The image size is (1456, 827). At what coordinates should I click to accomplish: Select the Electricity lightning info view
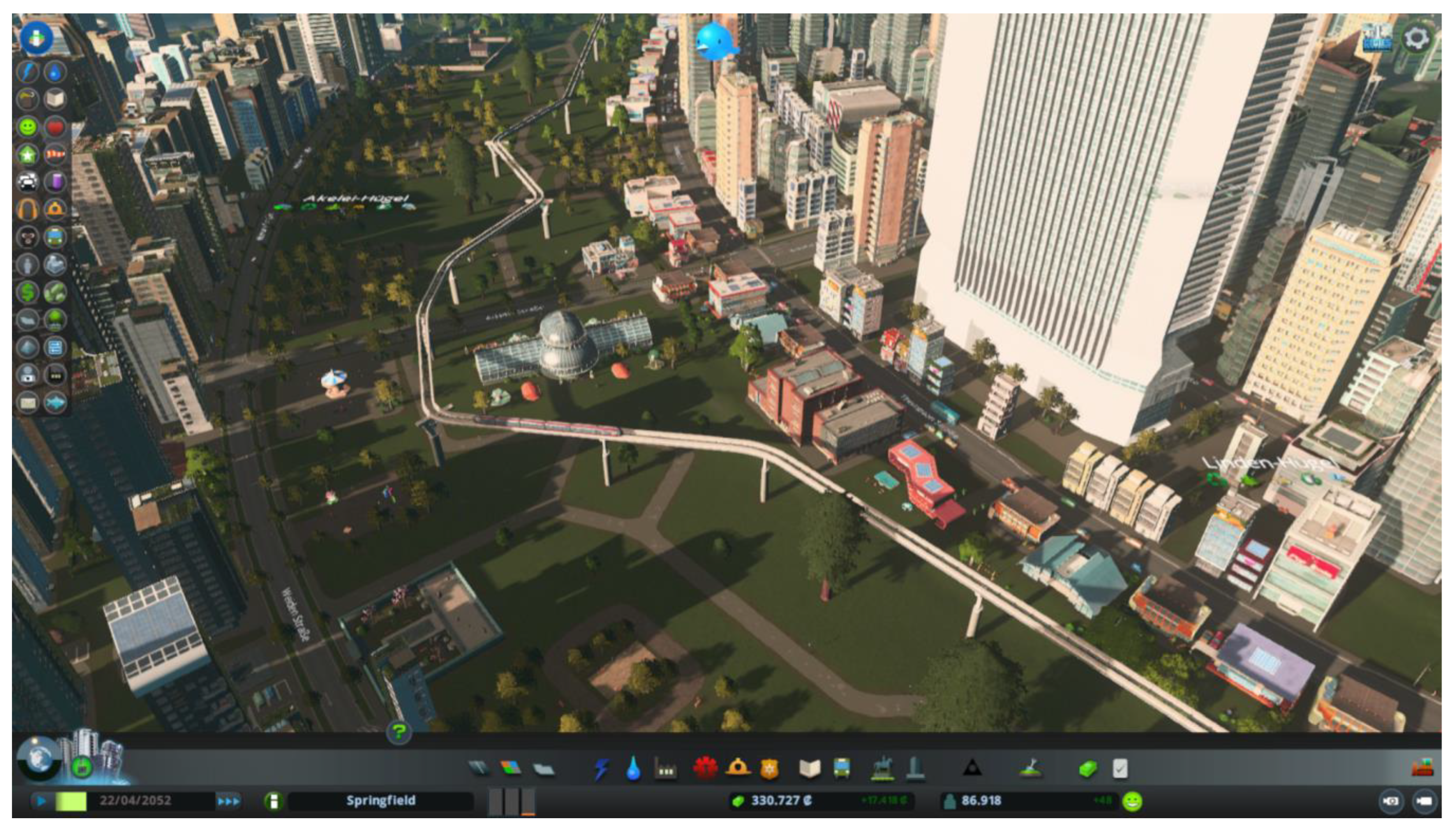27,72
